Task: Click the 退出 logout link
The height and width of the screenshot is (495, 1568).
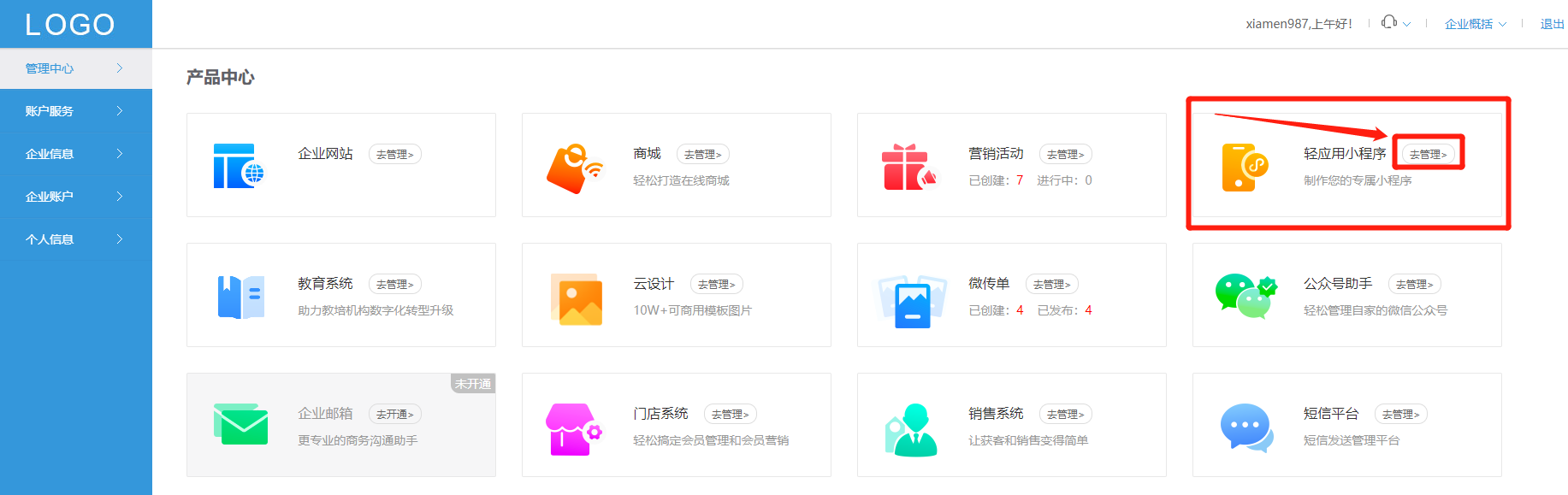Action: point(1553,24)
